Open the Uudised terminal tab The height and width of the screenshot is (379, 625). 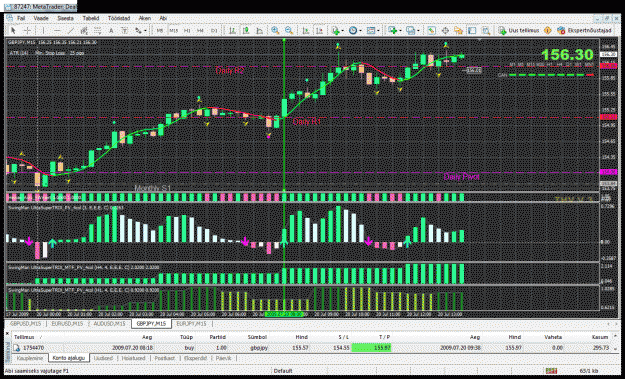click(103, 358)
